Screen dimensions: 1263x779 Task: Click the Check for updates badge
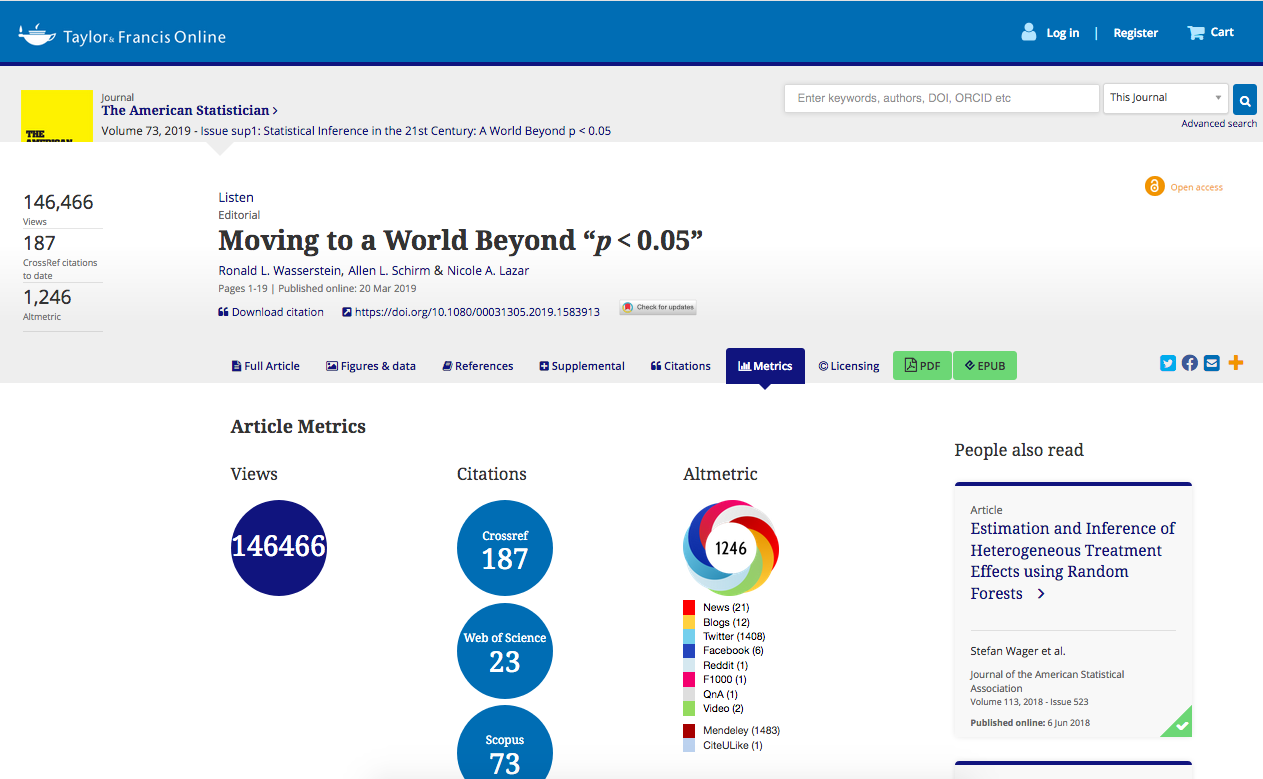point(658,308)
